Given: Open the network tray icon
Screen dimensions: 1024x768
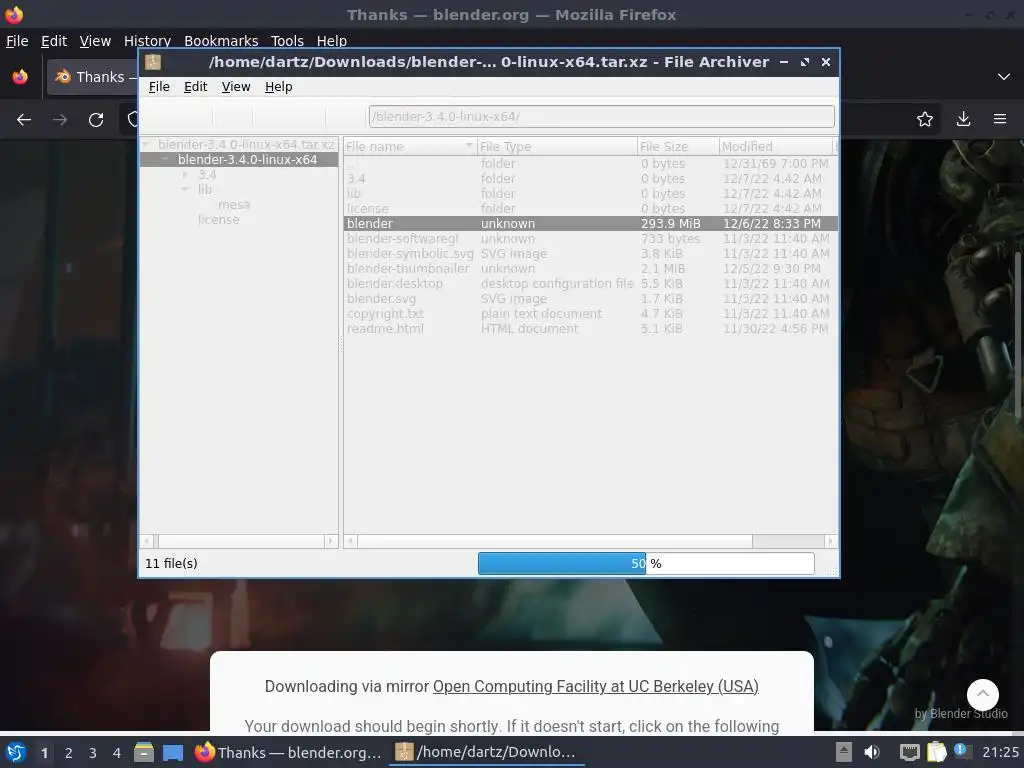Looking at the screenshot, I should click(x=909, y=752).
